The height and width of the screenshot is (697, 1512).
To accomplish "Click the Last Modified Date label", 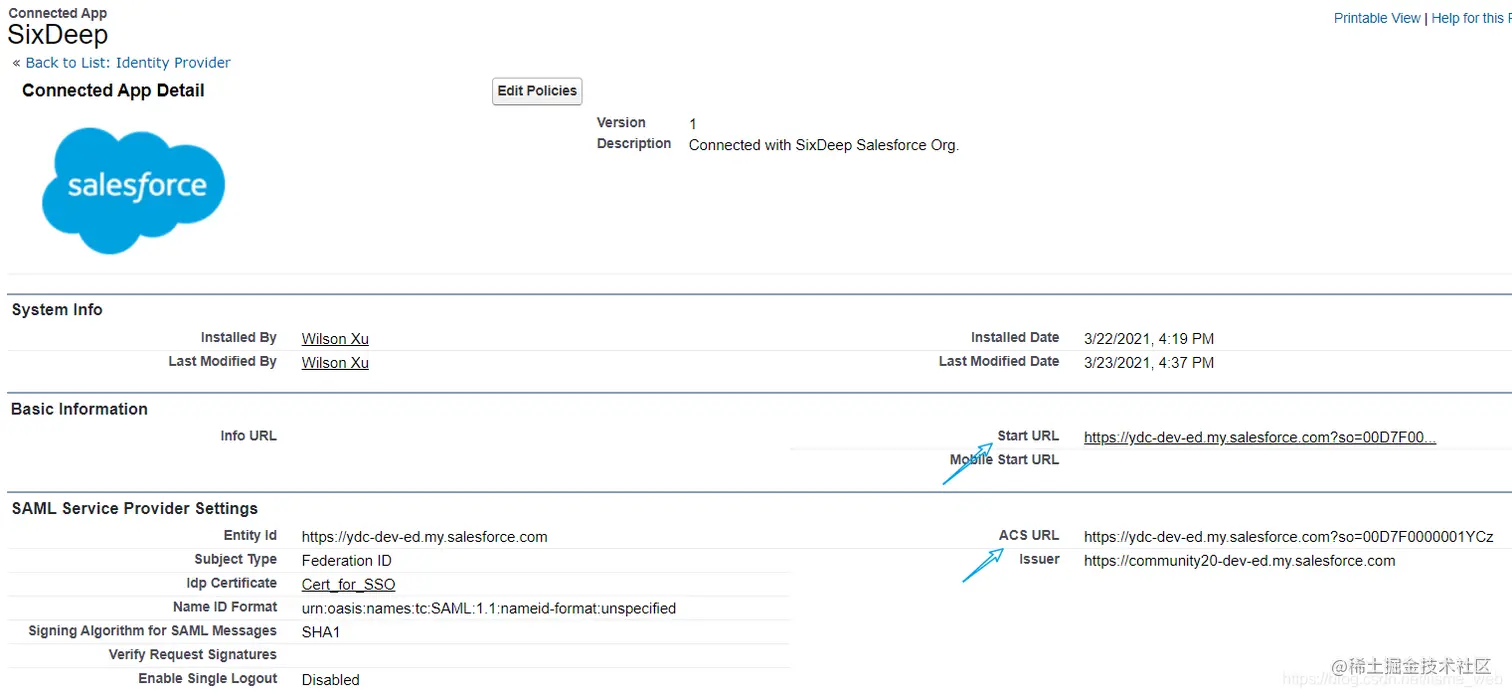I will coord(999,361).
